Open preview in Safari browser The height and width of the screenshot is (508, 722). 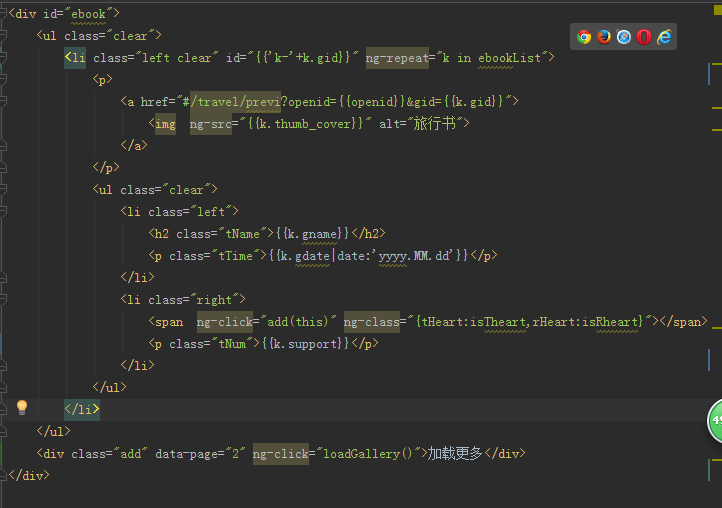(x=624, y=37)
